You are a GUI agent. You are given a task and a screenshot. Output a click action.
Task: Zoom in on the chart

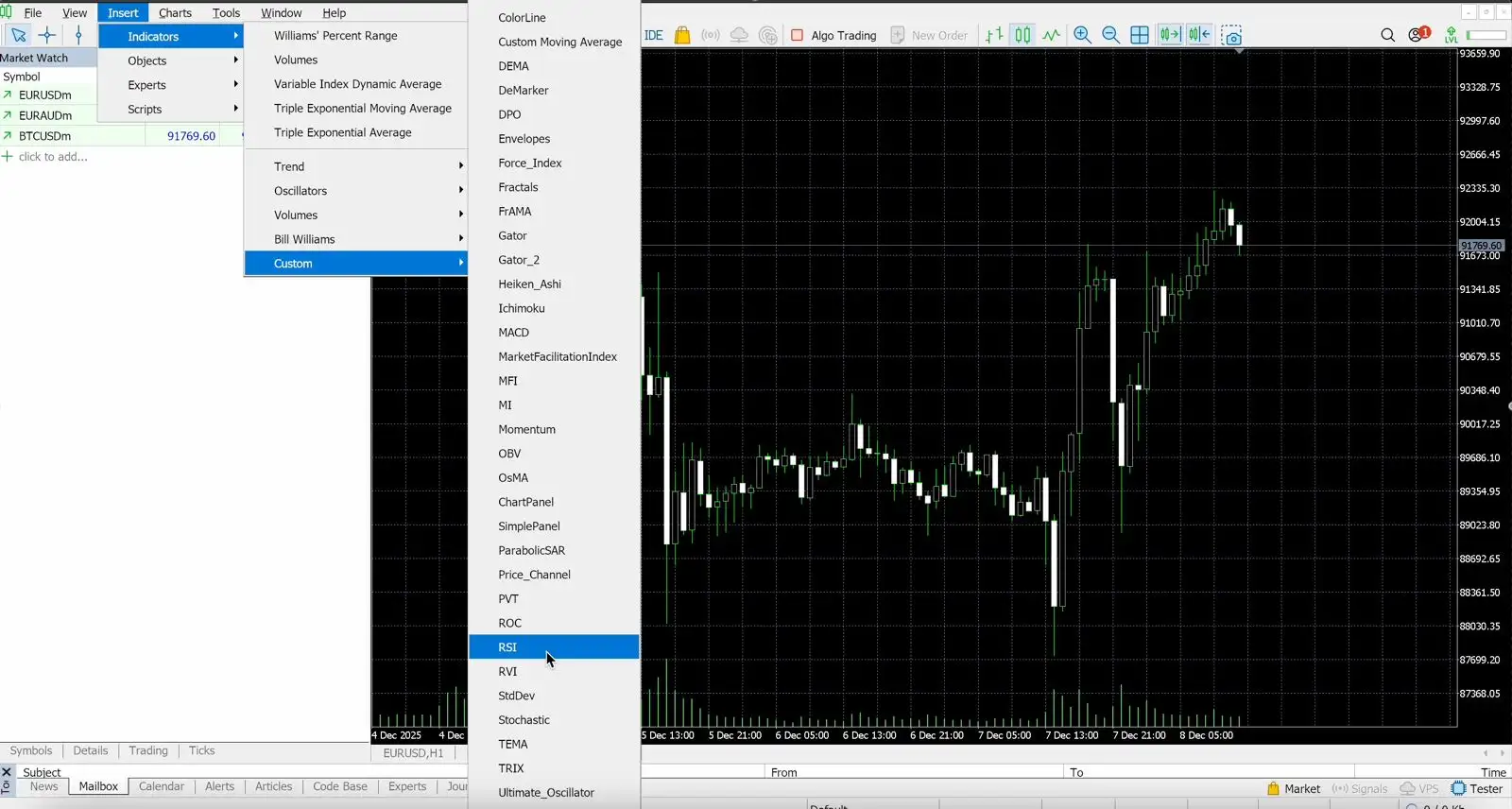coord(1082,35)
